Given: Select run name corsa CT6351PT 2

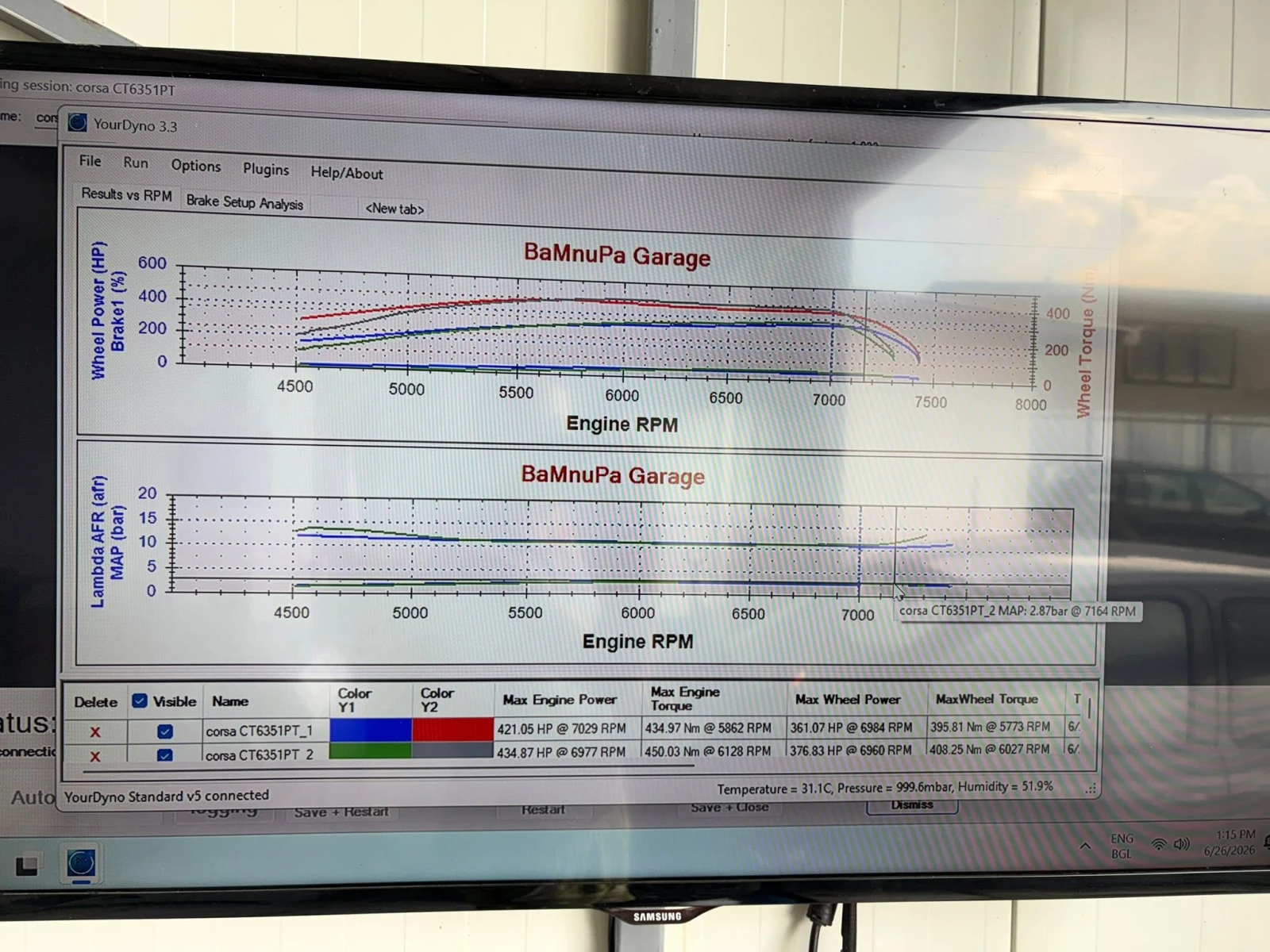Looking at the screenshot, I should [x=260, y=754].
